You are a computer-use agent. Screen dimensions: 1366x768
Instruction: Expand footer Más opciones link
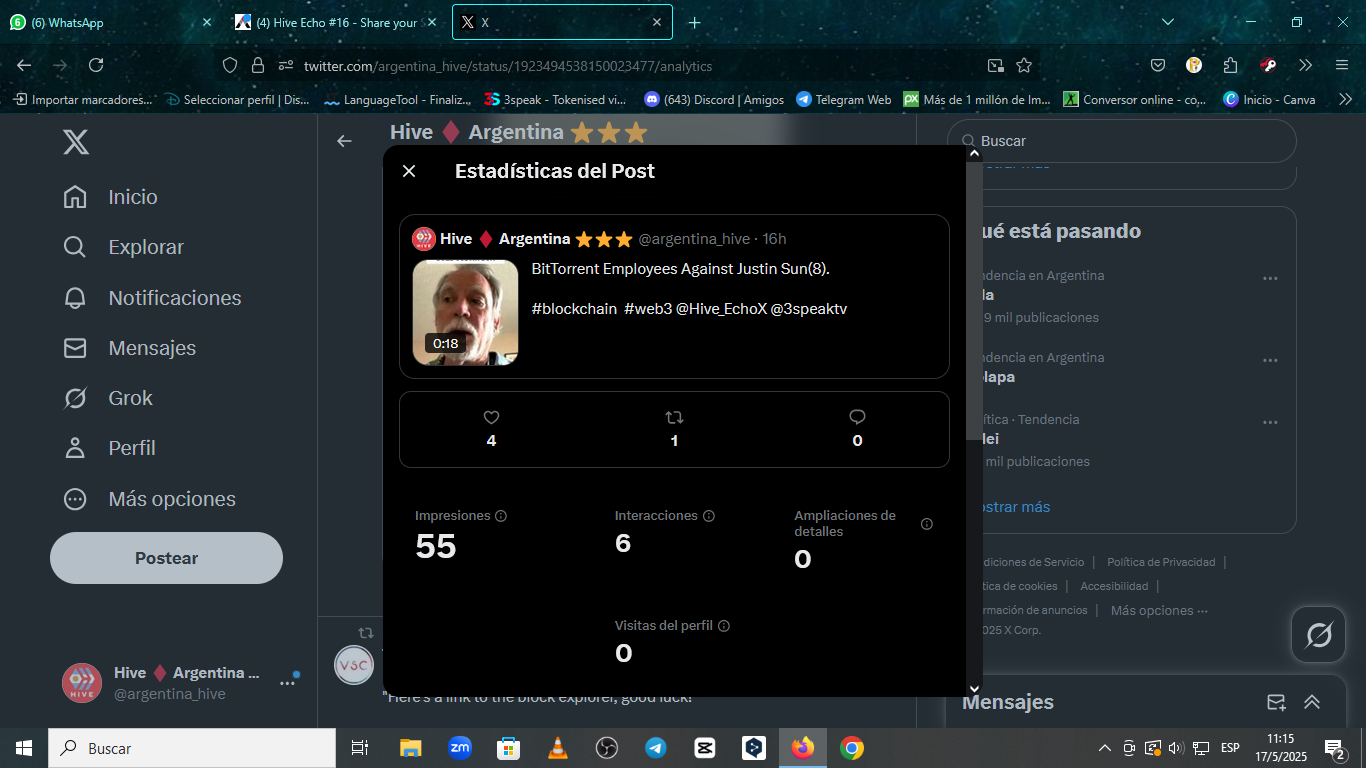click(1159, 610)
